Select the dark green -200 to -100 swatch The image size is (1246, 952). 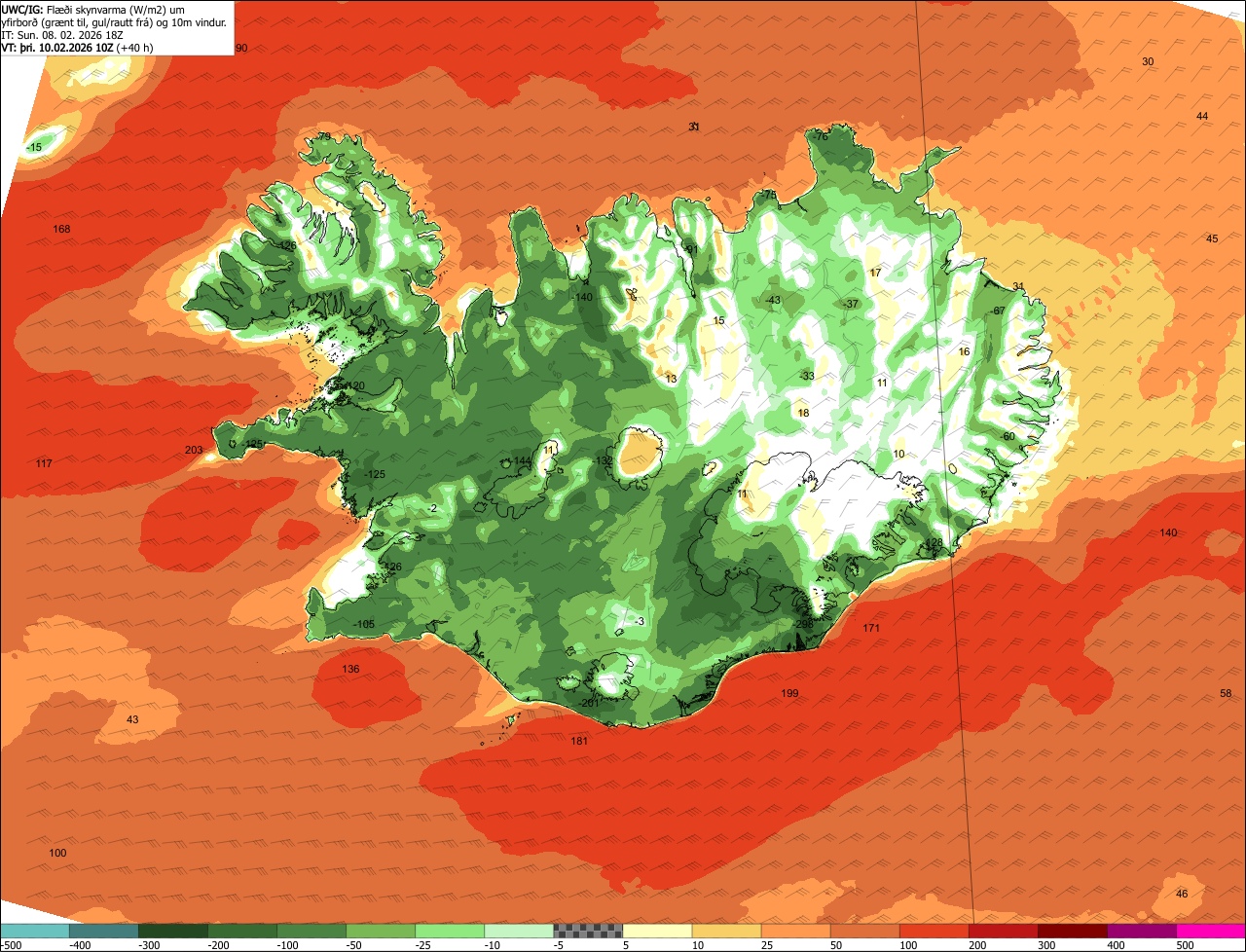click(242, 931)
